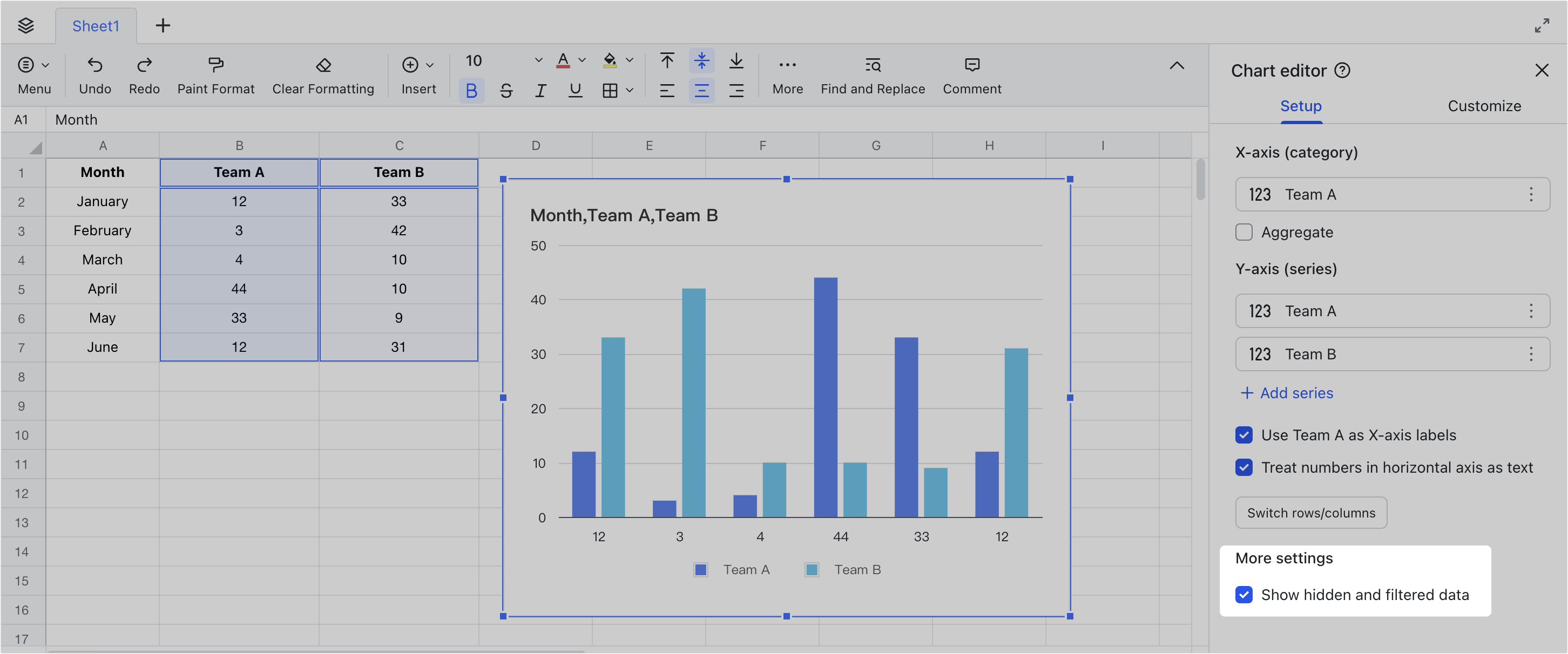Open the font size dropdown
The height and width of the screenshot is (654, 1568).
pyautogui.click(x=538, y=60)
